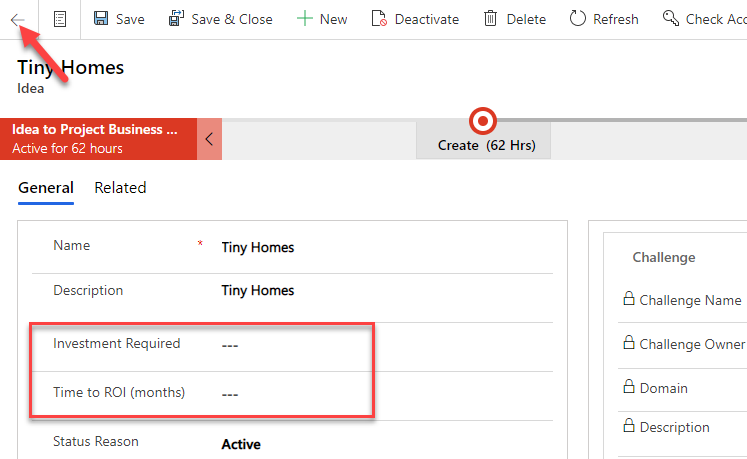Switch to the General tab
Screen dimensions: 747x459
(46, 188)
